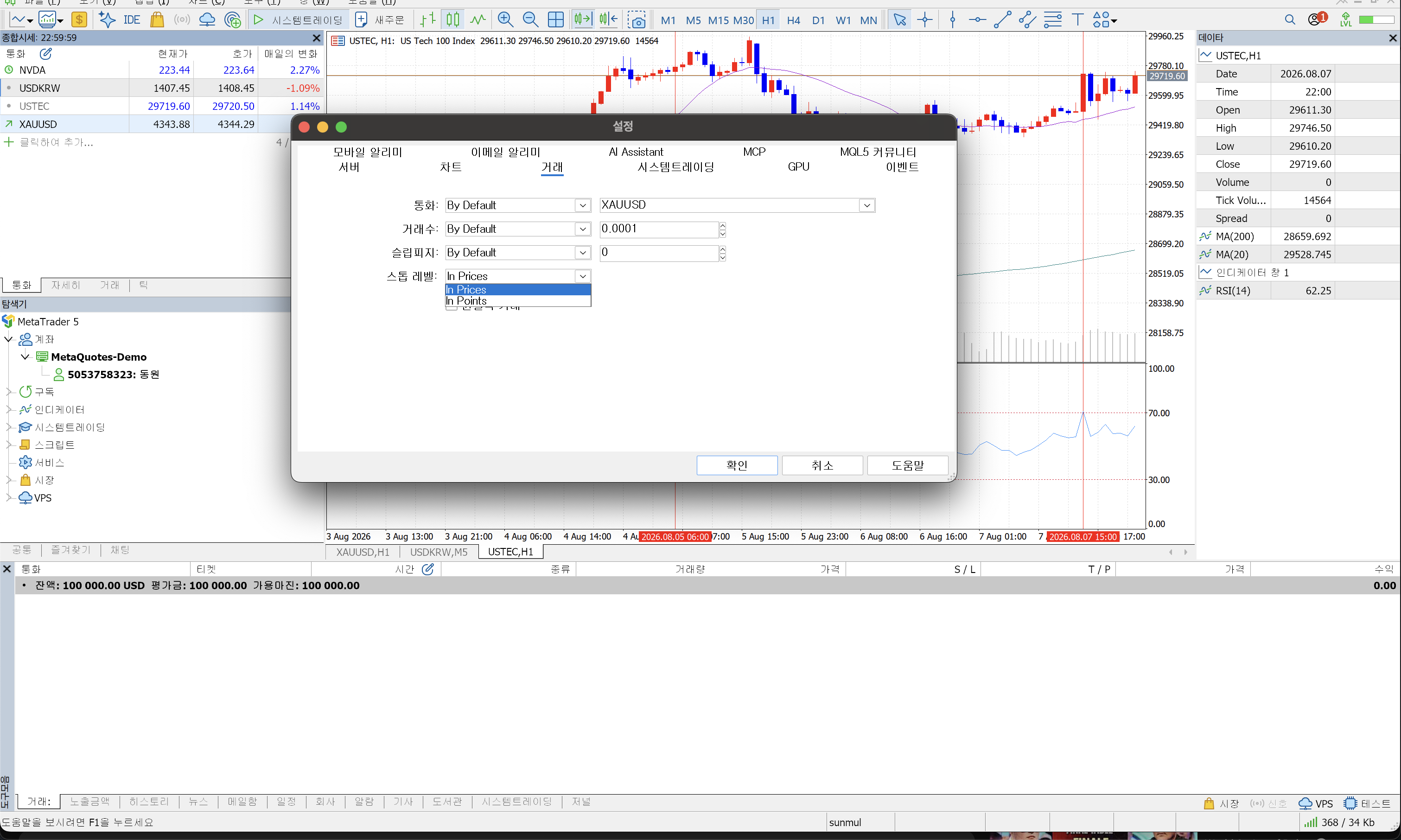Open the 슬립피지 By Default dropdown
Image resolution: width=1401 pixels, height=840 pixels.
(x=518, y=253)
